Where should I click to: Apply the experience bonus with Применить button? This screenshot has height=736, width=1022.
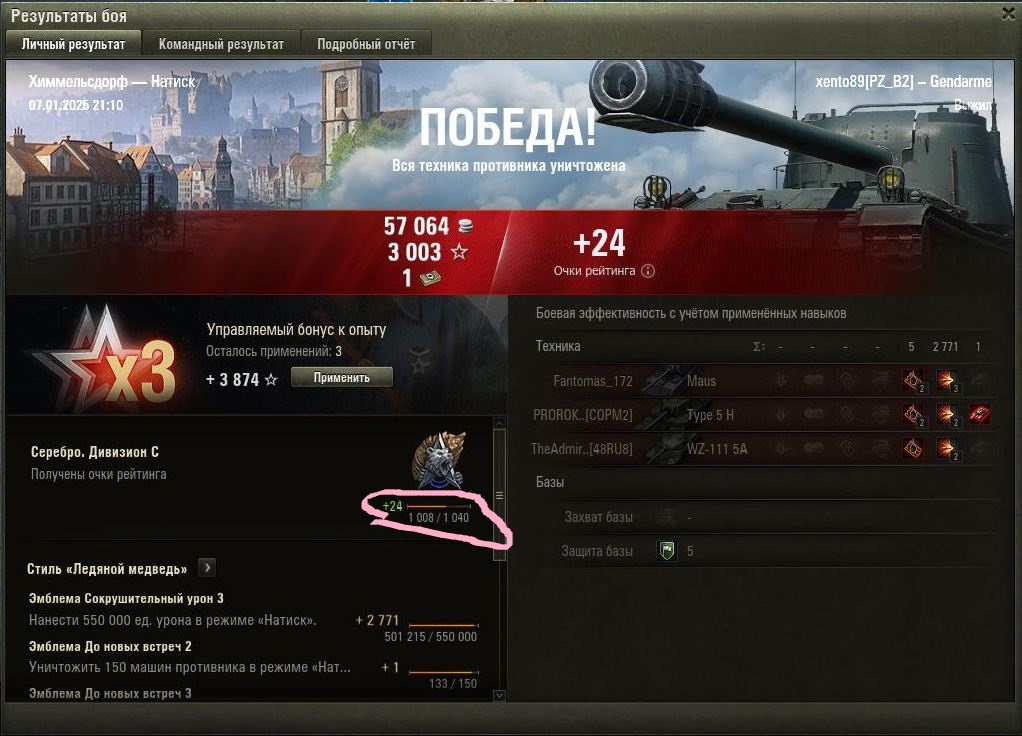(342, 377)
